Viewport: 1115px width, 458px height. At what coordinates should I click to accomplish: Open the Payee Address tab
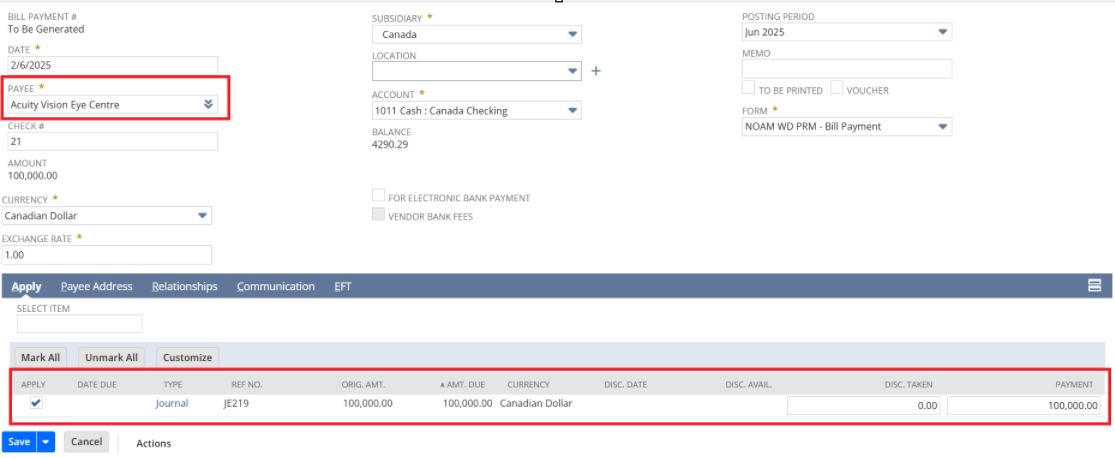(x=97, y=287)
